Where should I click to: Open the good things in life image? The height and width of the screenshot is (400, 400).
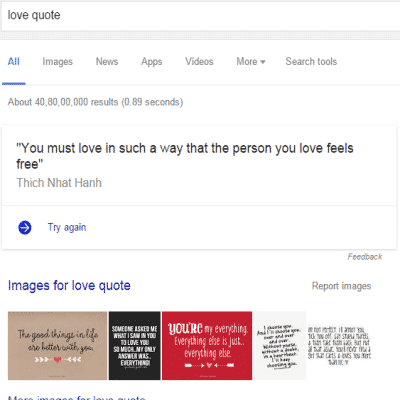pyautogui.click(x=57, y=346)
